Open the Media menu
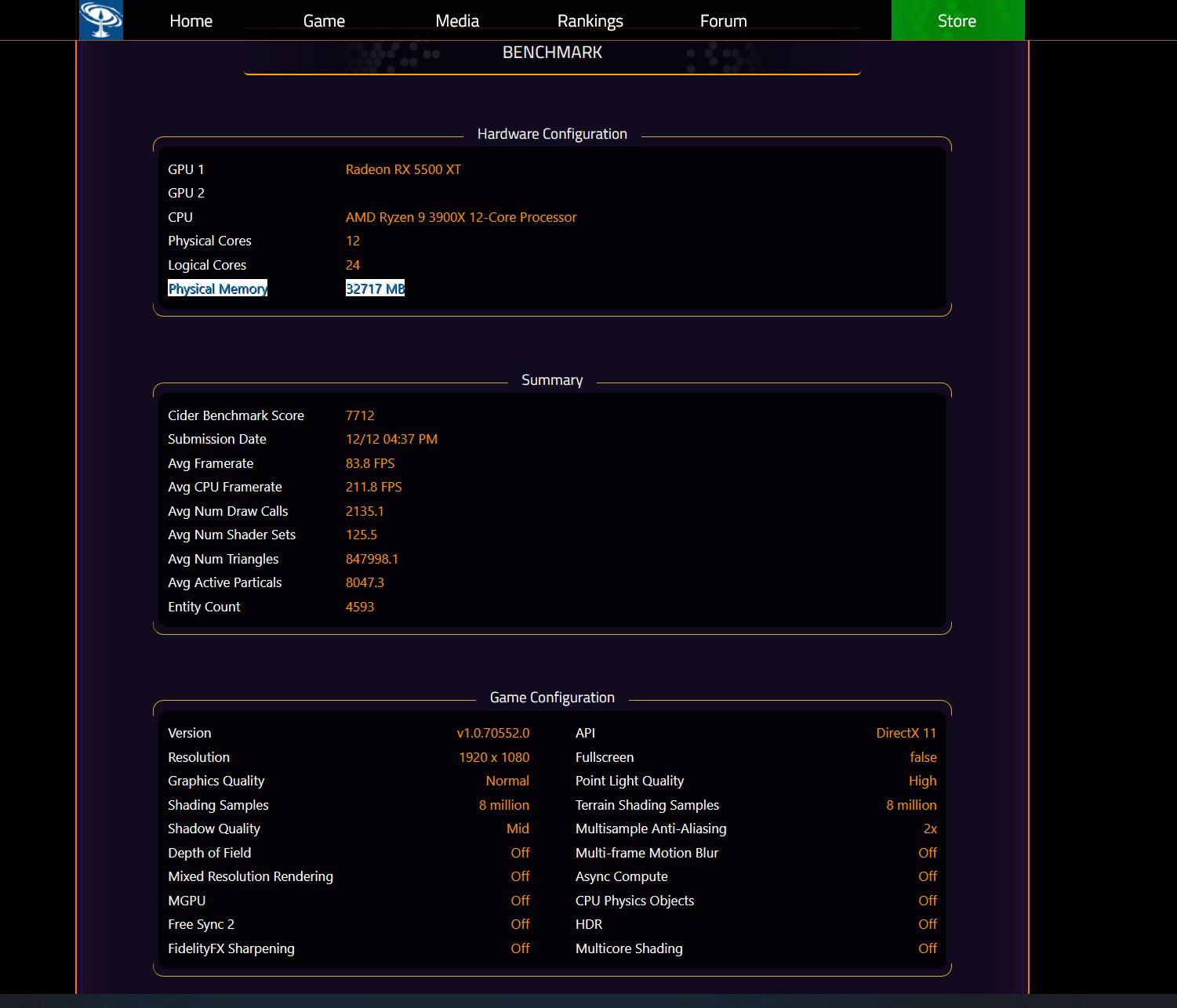The image size is (1177, 1008). [457, 21]
